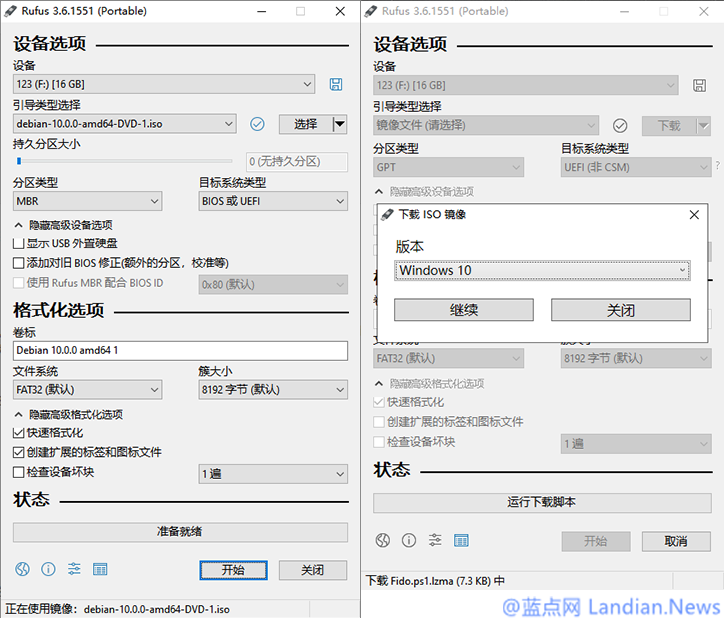Click the 卷标 text field
The width and height of the screenshot is (724, 618).
click(x=180, y=351)
